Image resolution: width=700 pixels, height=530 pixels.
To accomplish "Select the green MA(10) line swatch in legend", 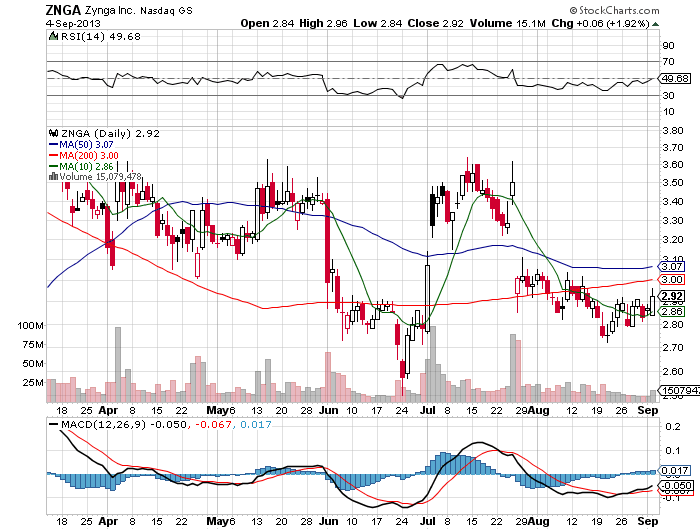I will 54,166.
